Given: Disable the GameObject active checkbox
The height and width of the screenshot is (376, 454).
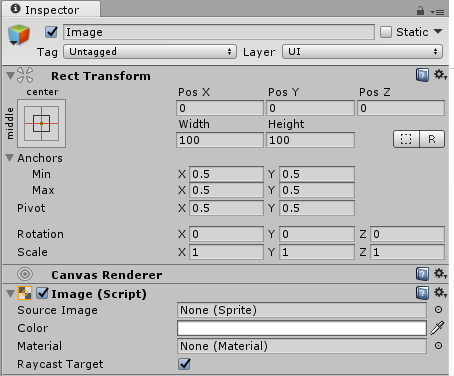Looking at the screenshot, I should coord(51,32).
